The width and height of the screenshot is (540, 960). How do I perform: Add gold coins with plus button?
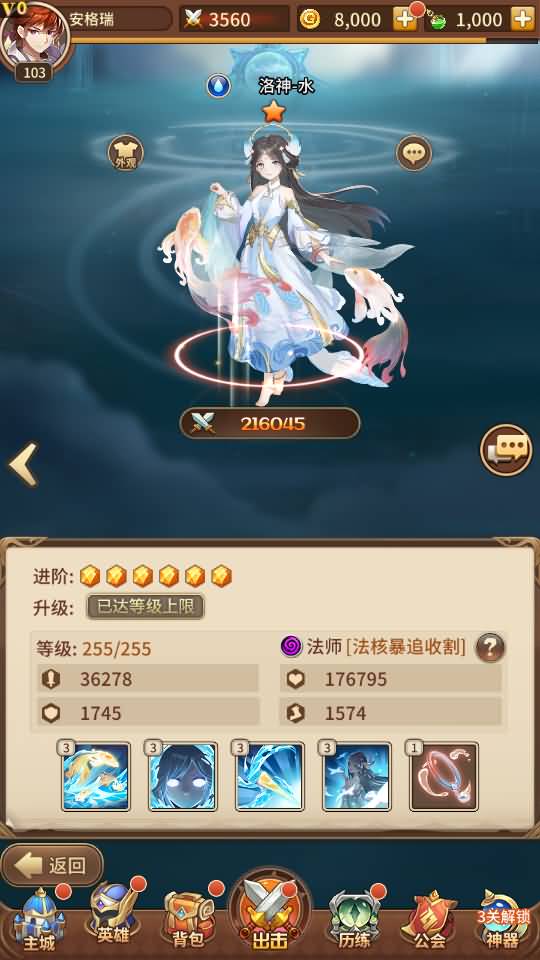pyautogui.click(x=405, y=20)
